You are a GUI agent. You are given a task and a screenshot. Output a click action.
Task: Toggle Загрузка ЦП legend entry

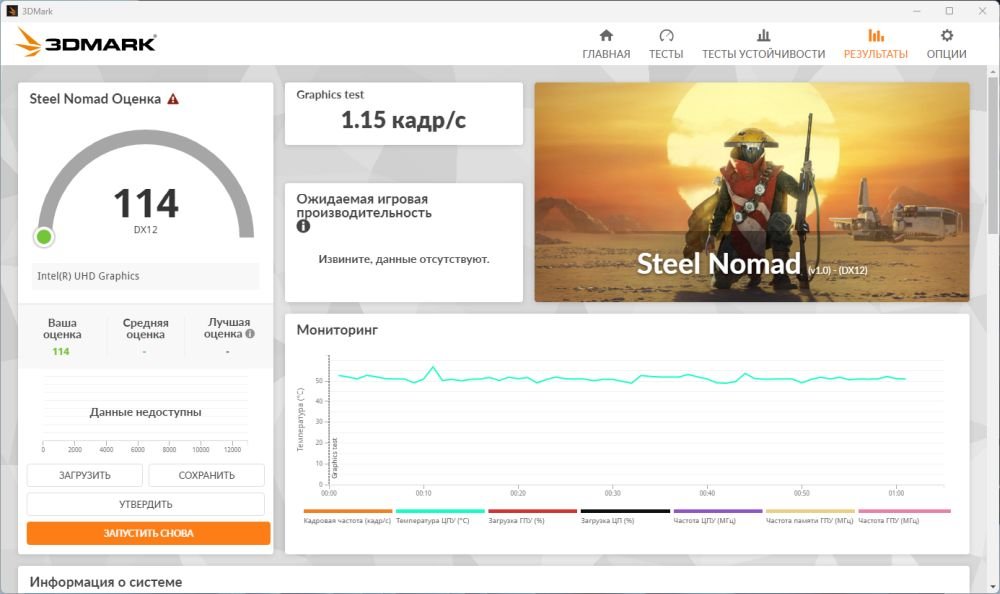point(625,517)
